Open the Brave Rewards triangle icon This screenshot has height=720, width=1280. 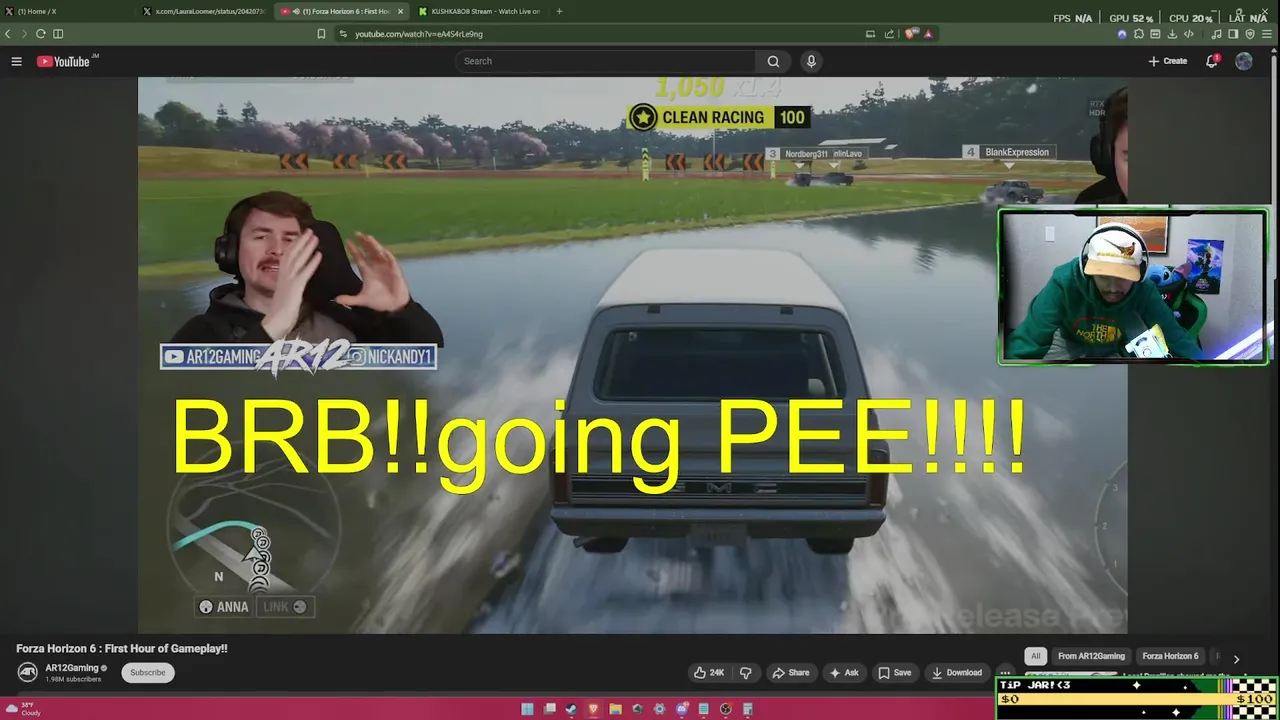point(928,33)
